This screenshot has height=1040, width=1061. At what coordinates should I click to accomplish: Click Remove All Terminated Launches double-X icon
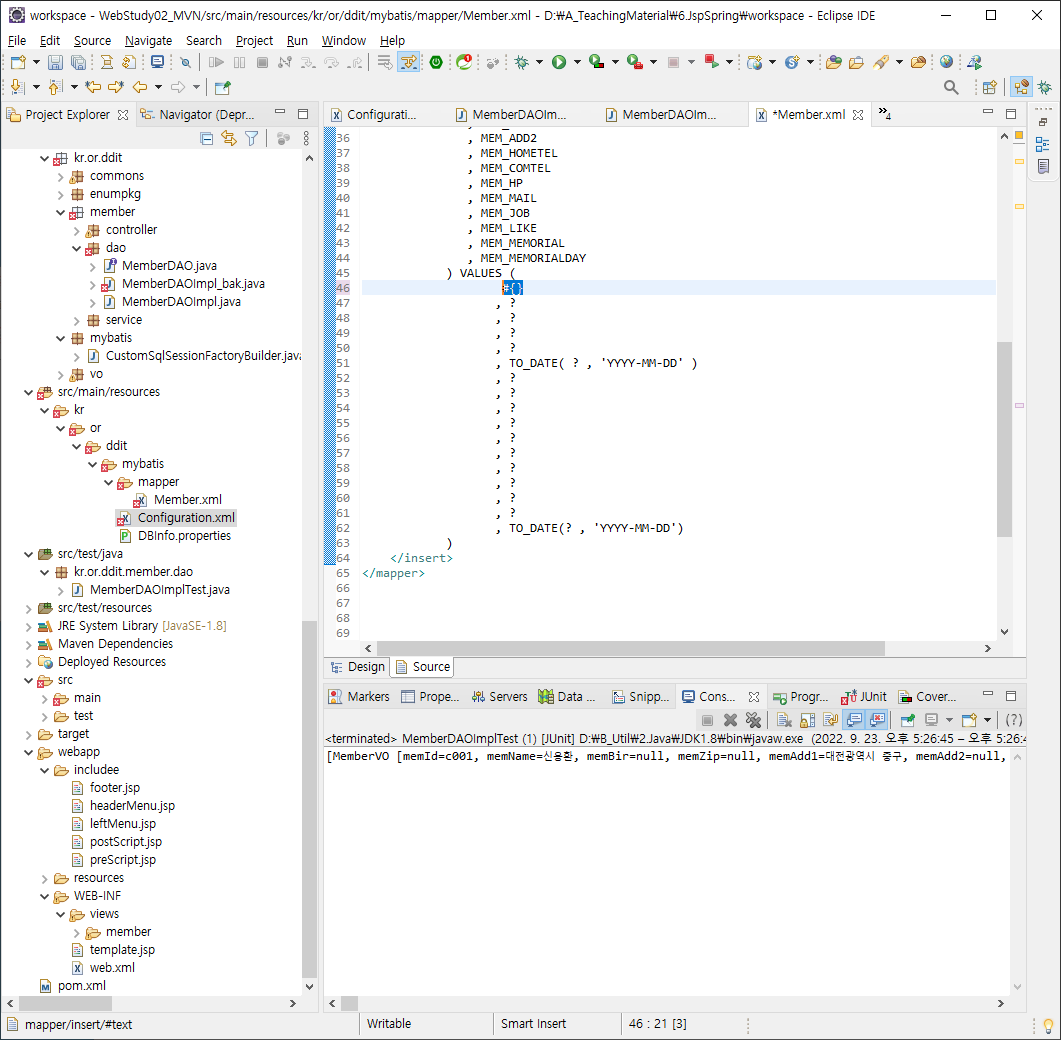click(x=753, y=720)
